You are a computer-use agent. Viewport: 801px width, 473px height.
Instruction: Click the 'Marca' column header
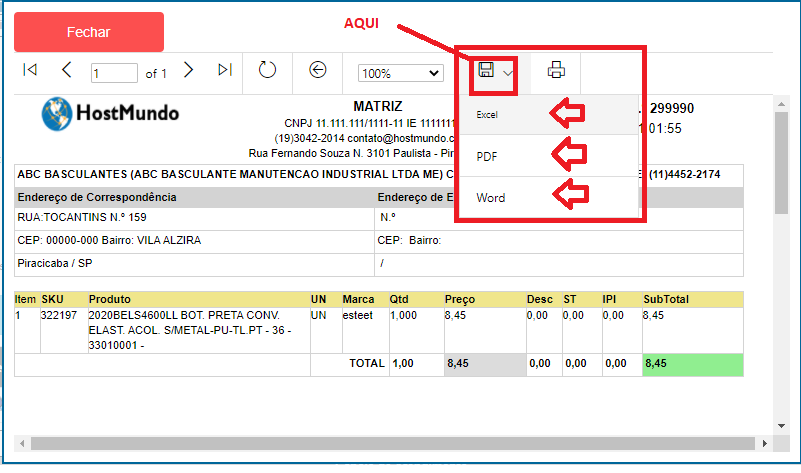click(358, 299)
